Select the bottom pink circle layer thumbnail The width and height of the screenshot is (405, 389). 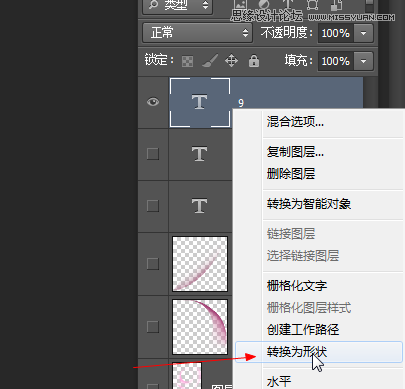pyautogui.click(x=187, y=376)
